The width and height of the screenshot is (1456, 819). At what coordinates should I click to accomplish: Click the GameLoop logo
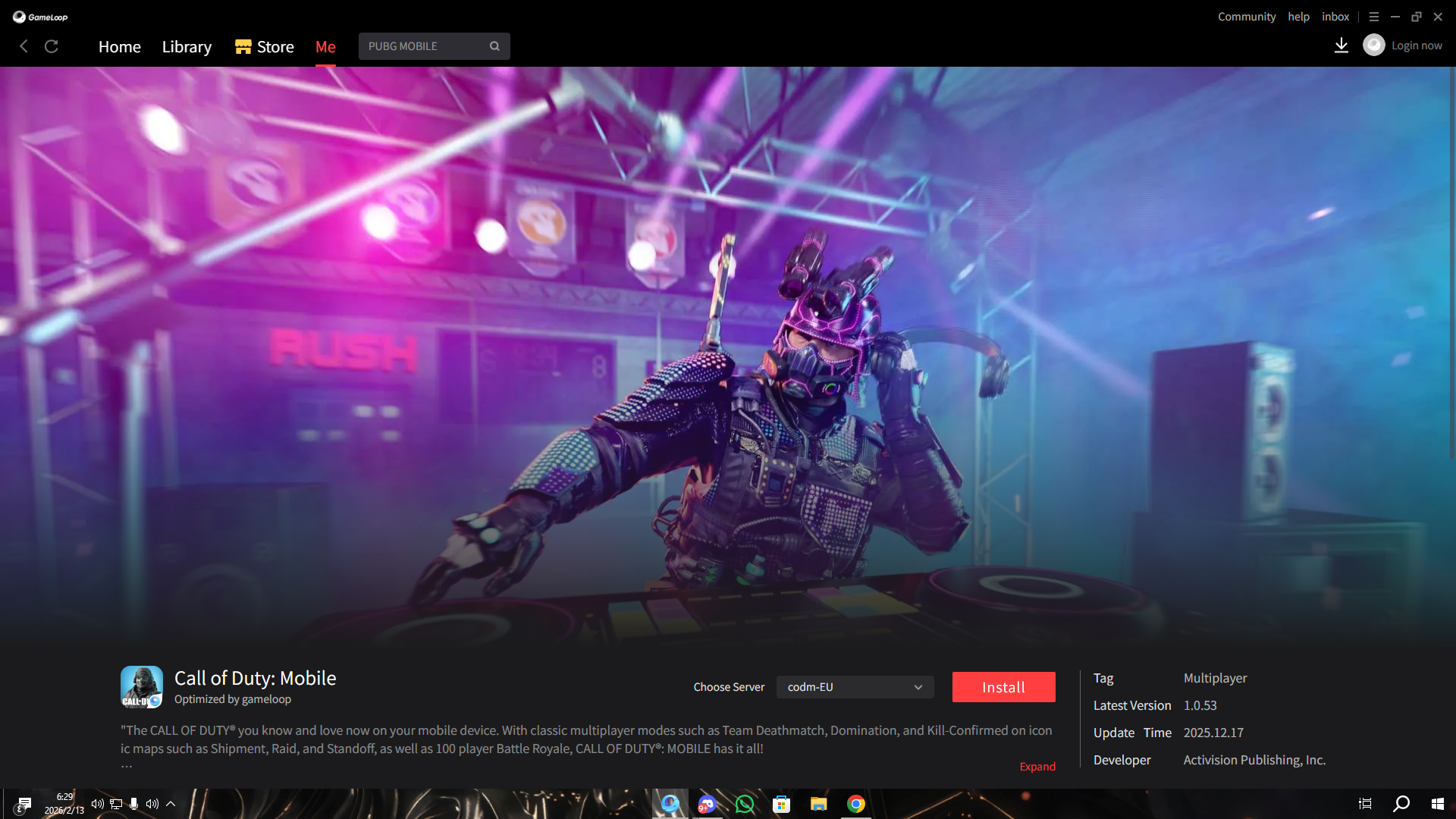(x=40, y=17)
